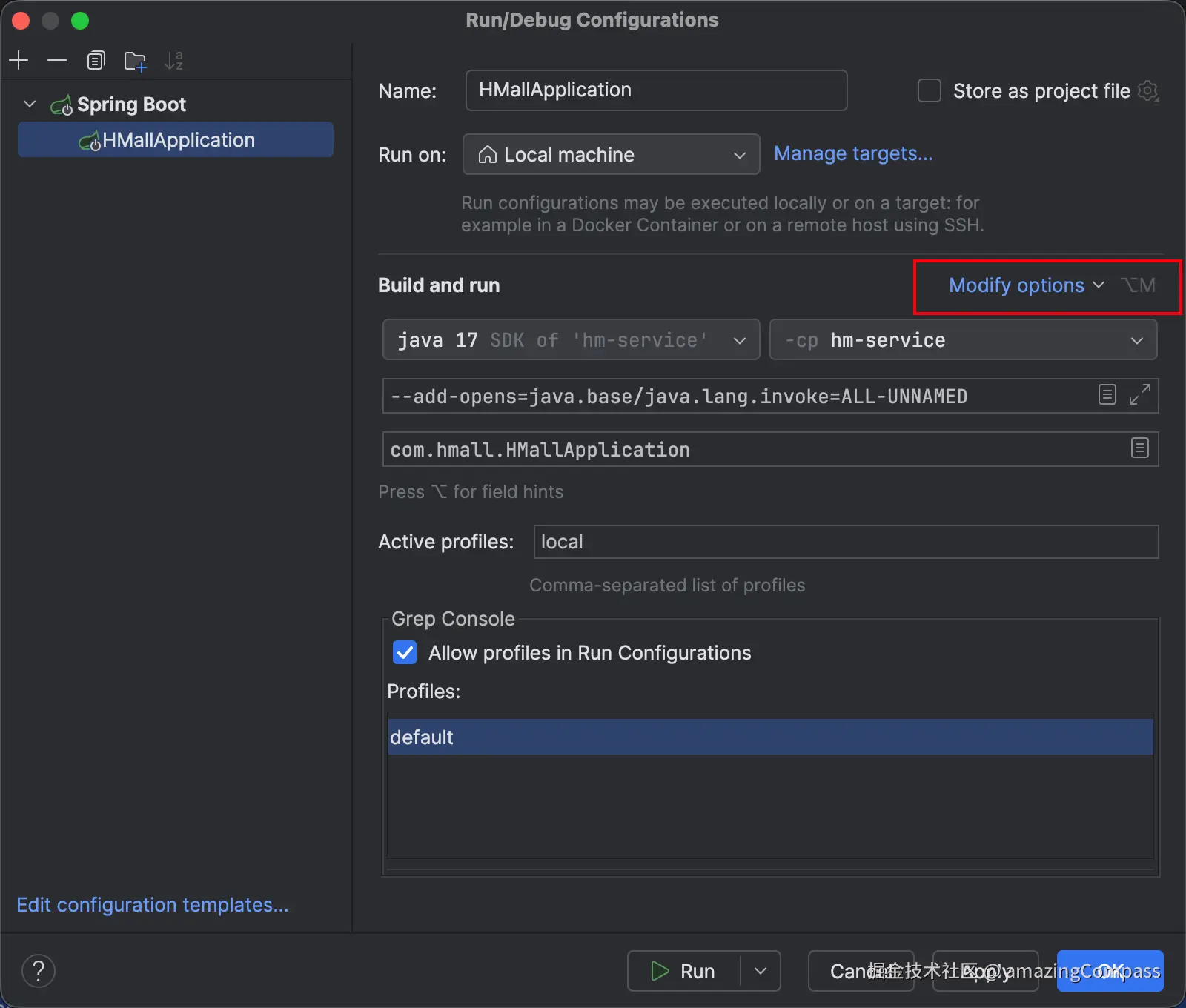Expand the VM options field with arrows icon
Viewport: 1186px width, 1008px height.
coord(1140,394)
